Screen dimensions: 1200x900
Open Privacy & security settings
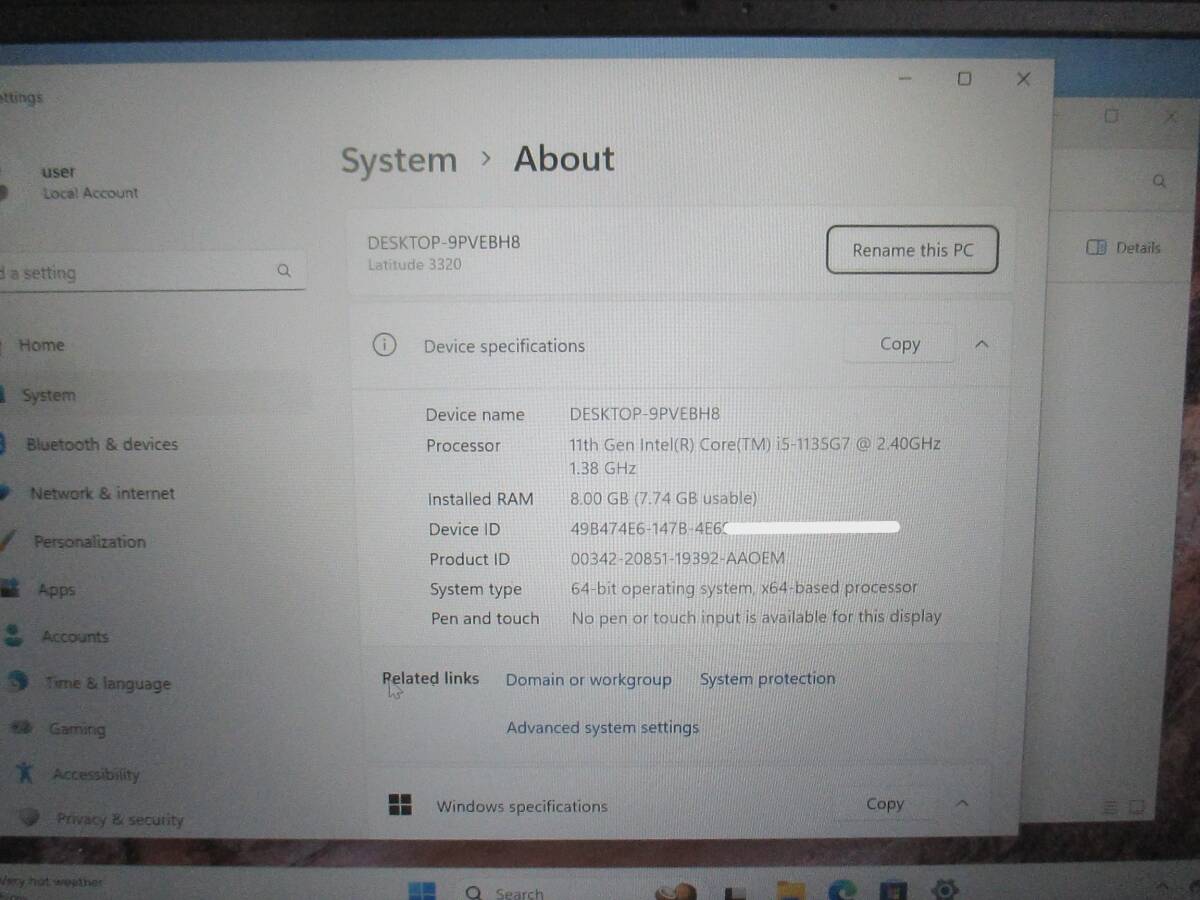pos(119,819)
